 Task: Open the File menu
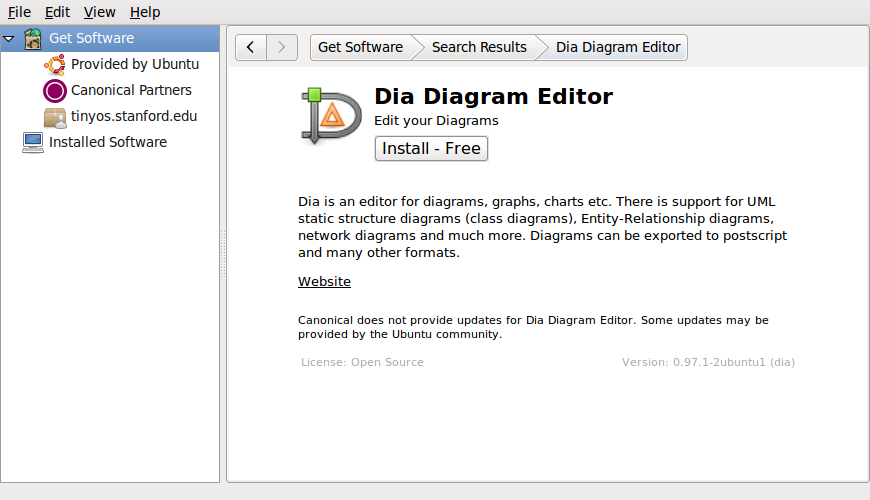click(19, 12)
